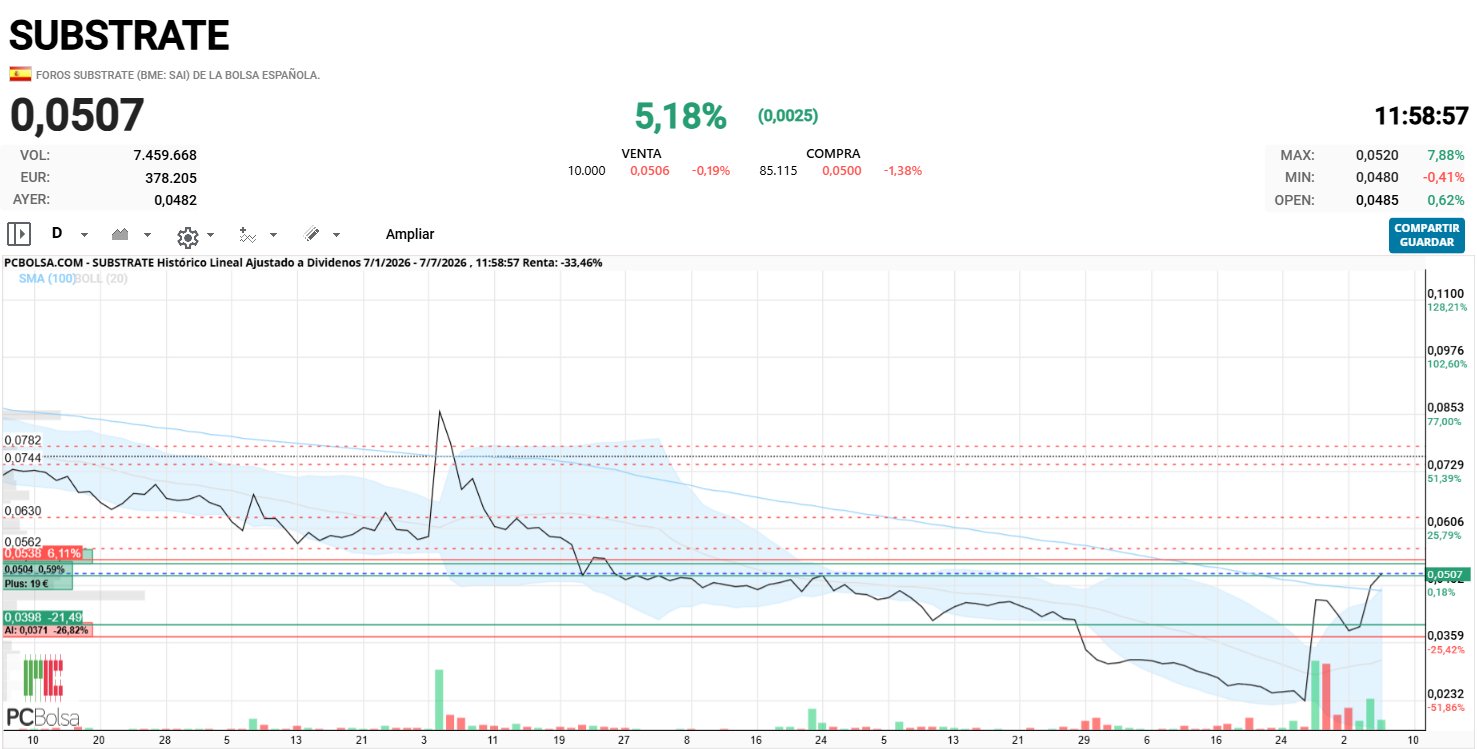Click the -1,38% COMPRA percentage
The width and height of the screenshot is (1477, 749).
coord(903,171)
